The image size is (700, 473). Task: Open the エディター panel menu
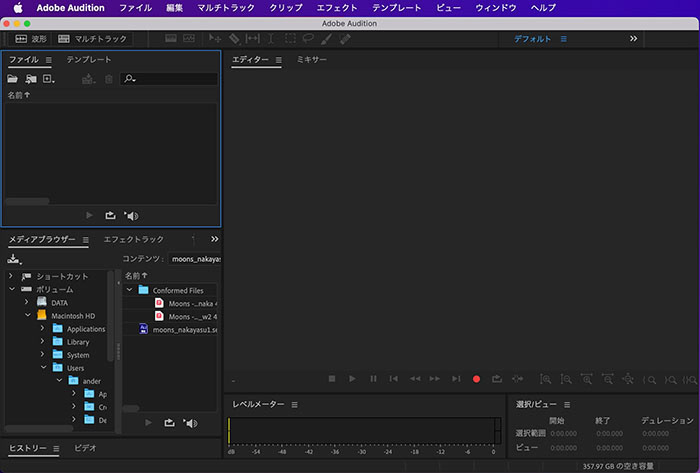[x=279, y=60]
